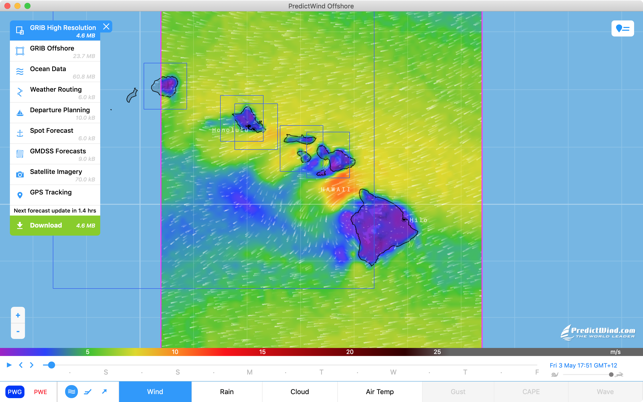The width and height of the screenshot is (643, 402).
Task: Open the Satellite Imagery option
Action: coord(55,174)
